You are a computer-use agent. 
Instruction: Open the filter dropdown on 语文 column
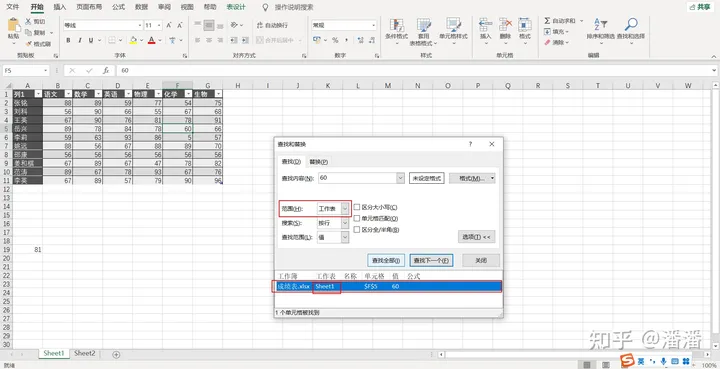(x=68, y=94)
